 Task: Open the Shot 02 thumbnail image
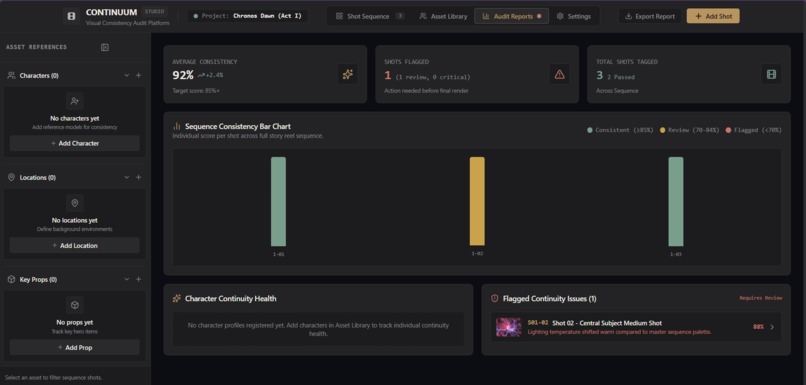(x=508, y=327)
